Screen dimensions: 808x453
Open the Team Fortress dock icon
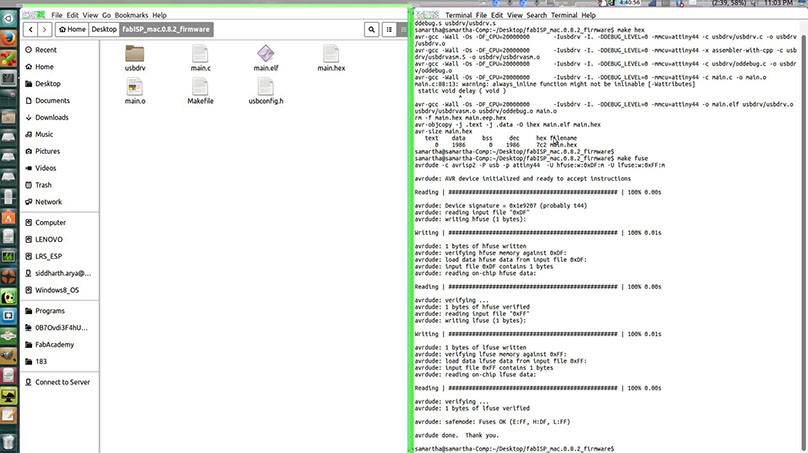point(9,276)
